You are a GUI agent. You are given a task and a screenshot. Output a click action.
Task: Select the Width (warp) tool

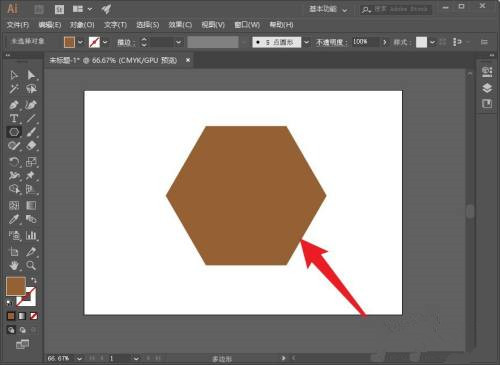pyautogui.click(x=14, y=175)
